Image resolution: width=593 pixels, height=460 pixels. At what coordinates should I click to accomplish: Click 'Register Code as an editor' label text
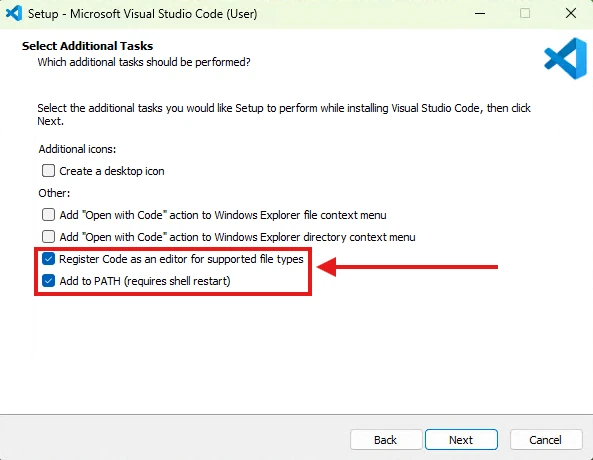pyautogui.click(x=182, y=259)
